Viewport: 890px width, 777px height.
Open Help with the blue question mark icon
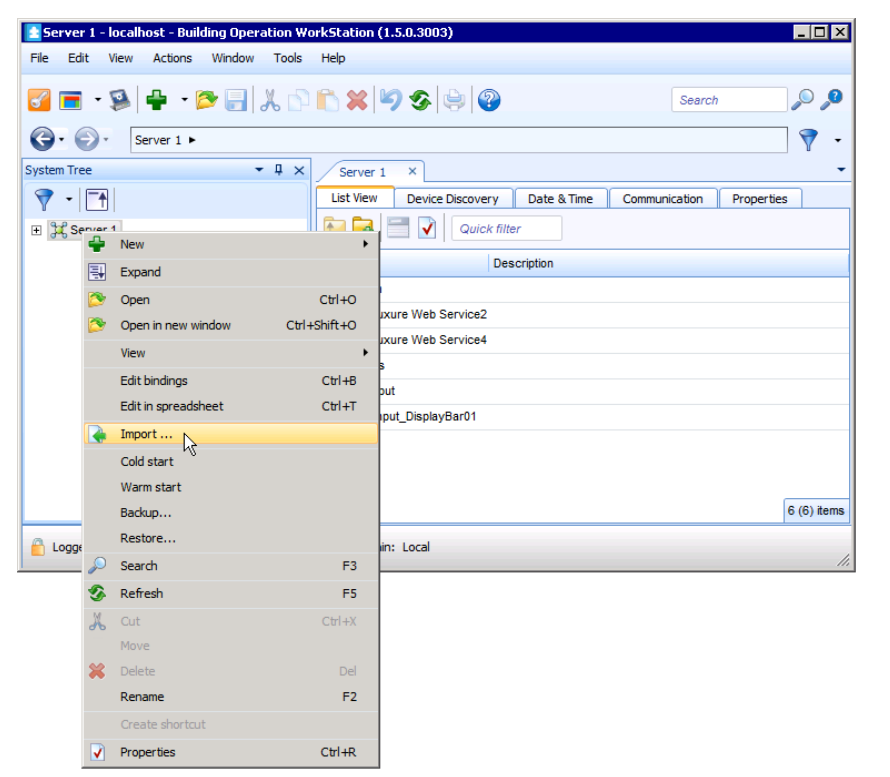pos(489,100)
